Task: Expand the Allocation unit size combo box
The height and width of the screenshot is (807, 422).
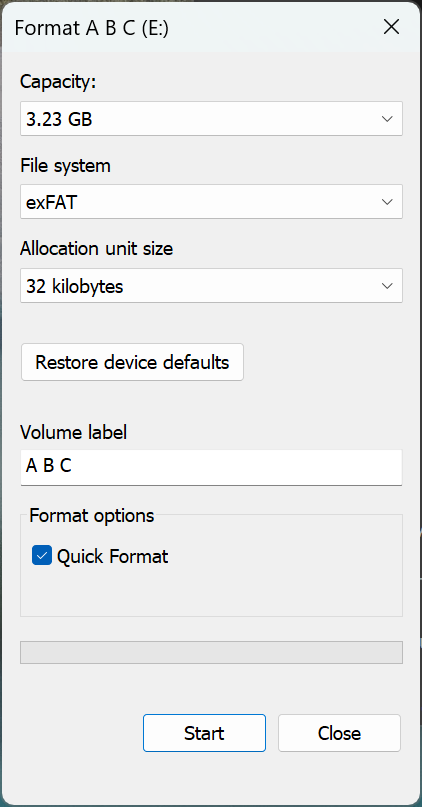Action: 211,286
